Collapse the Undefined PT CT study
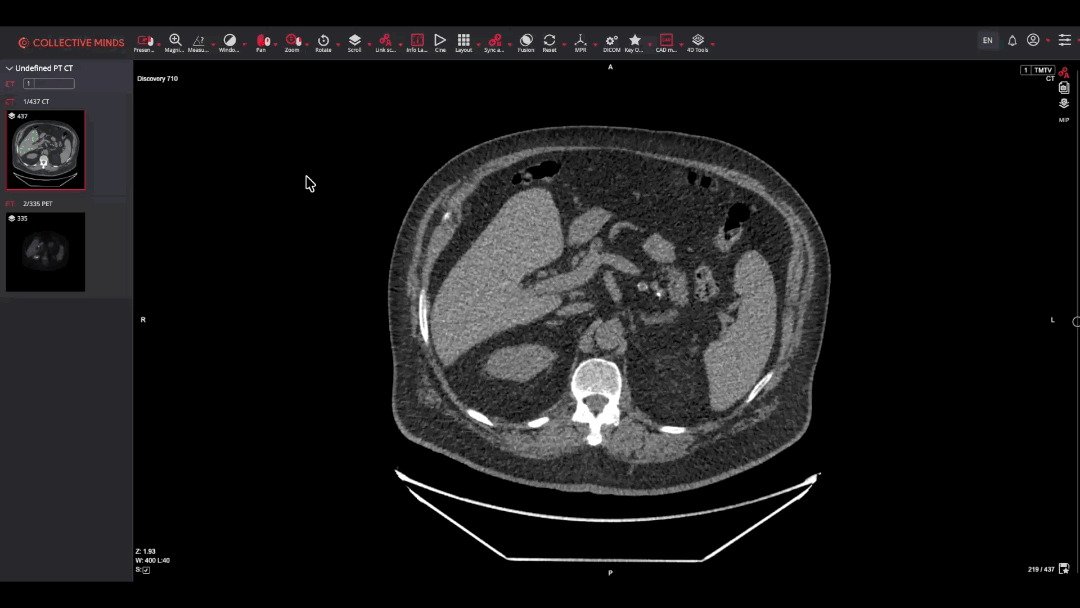This screenshot has height=608, width=1080. (10, 69)
